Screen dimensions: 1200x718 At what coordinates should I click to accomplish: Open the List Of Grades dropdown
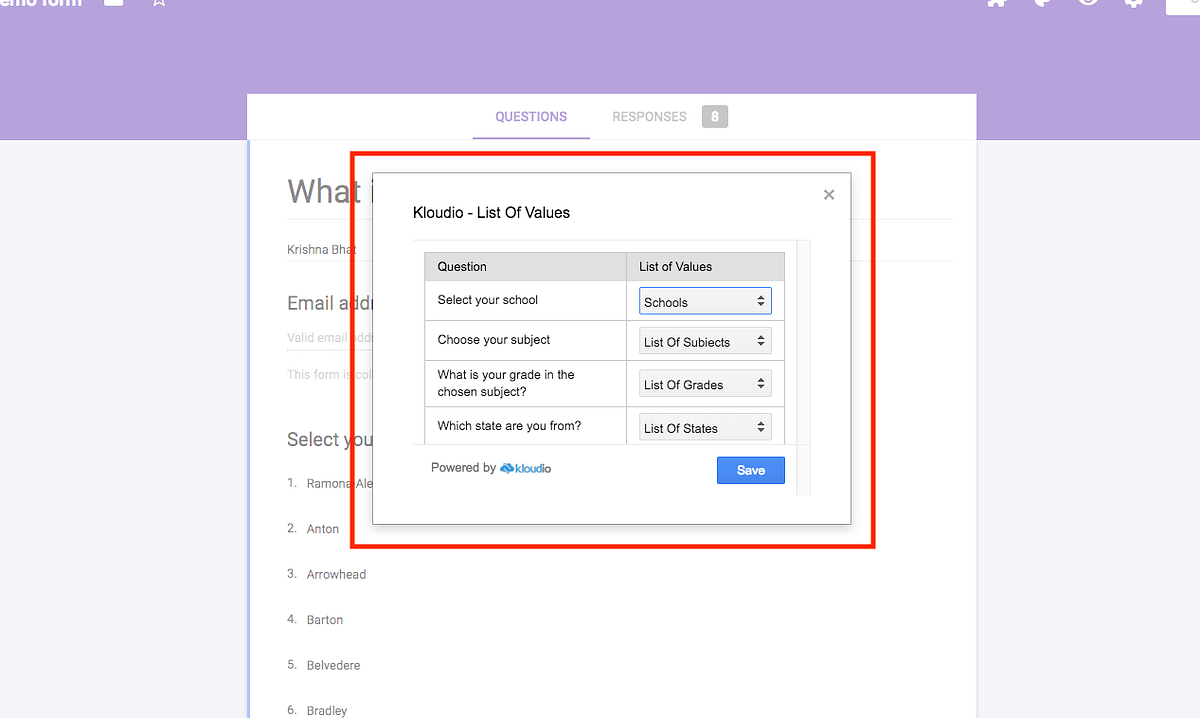coord(705,384)
